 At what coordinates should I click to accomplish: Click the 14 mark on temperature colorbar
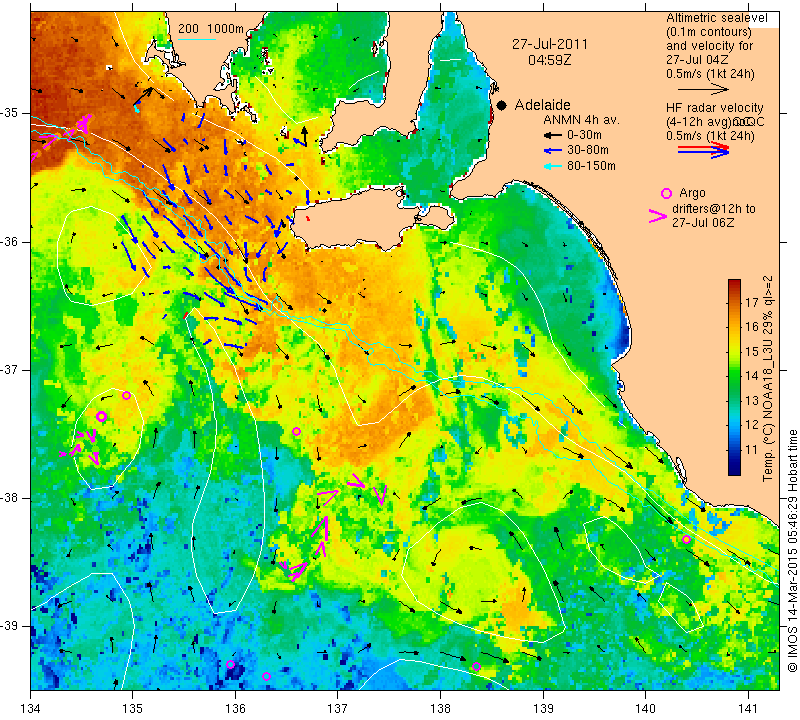click(751, 376)
